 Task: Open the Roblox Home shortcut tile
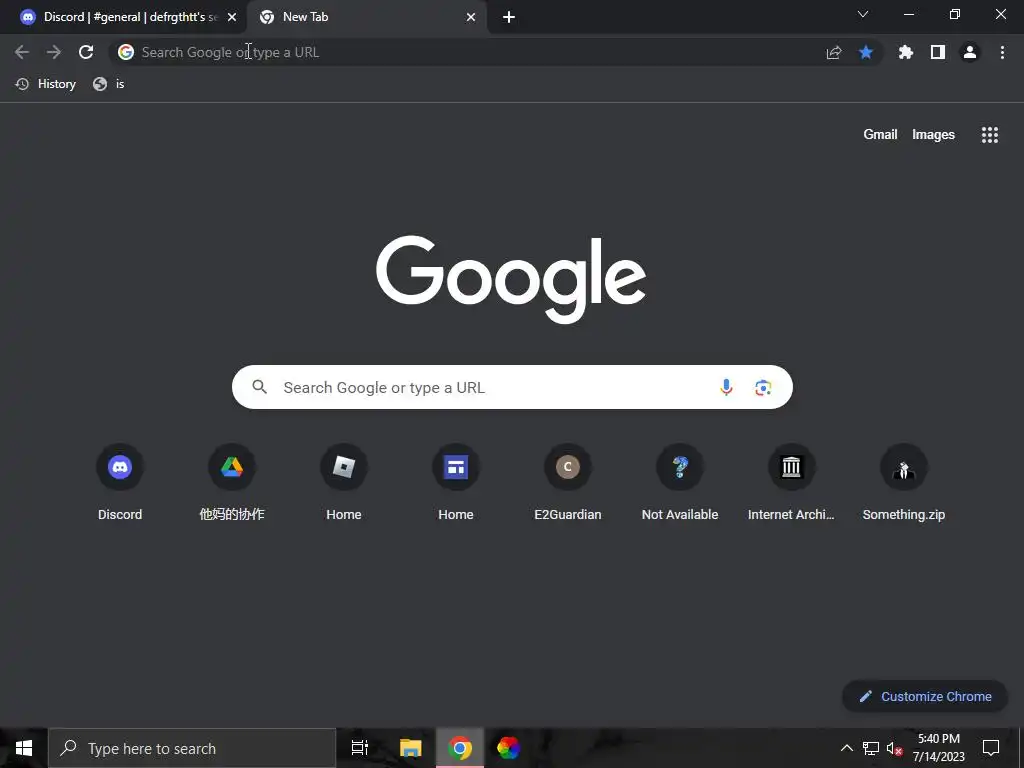[344, 483]
